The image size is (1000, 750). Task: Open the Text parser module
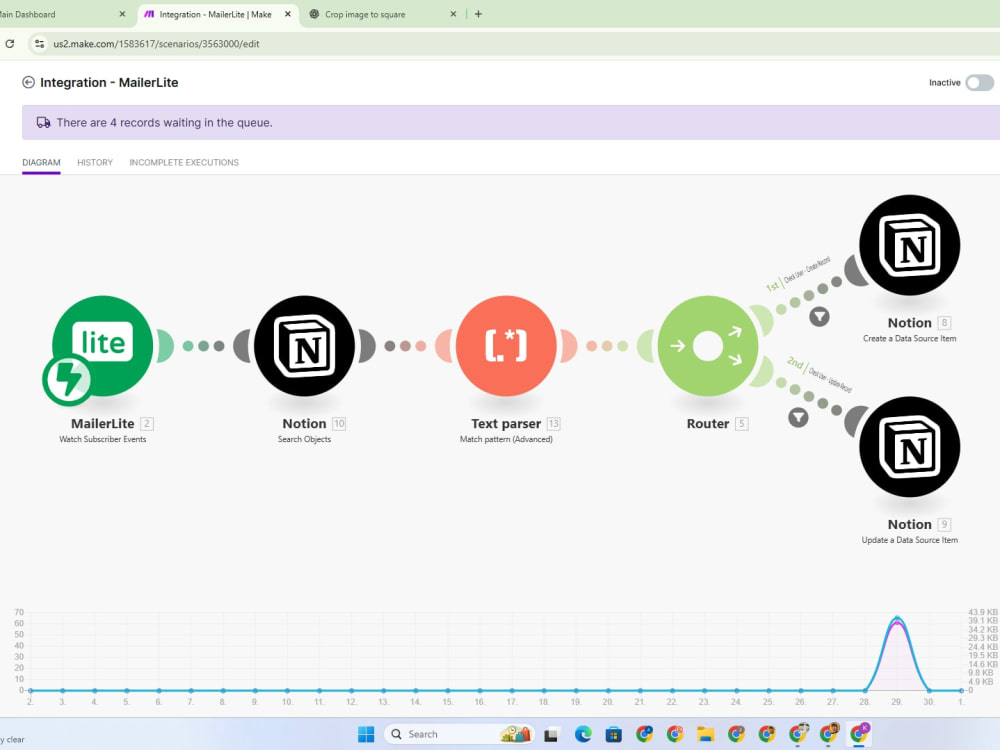[506, 346]
